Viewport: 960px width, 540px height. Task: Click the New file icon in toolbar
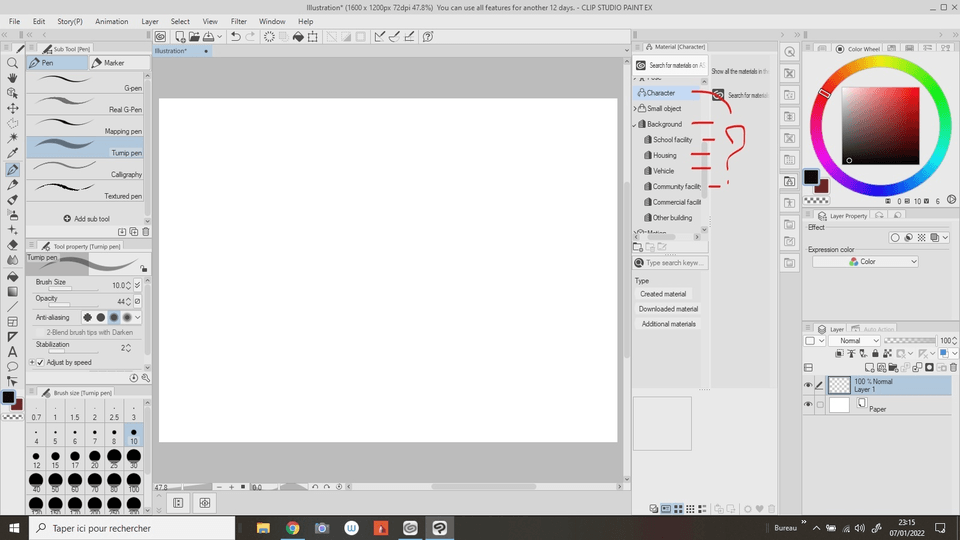[x=179, y=37]
